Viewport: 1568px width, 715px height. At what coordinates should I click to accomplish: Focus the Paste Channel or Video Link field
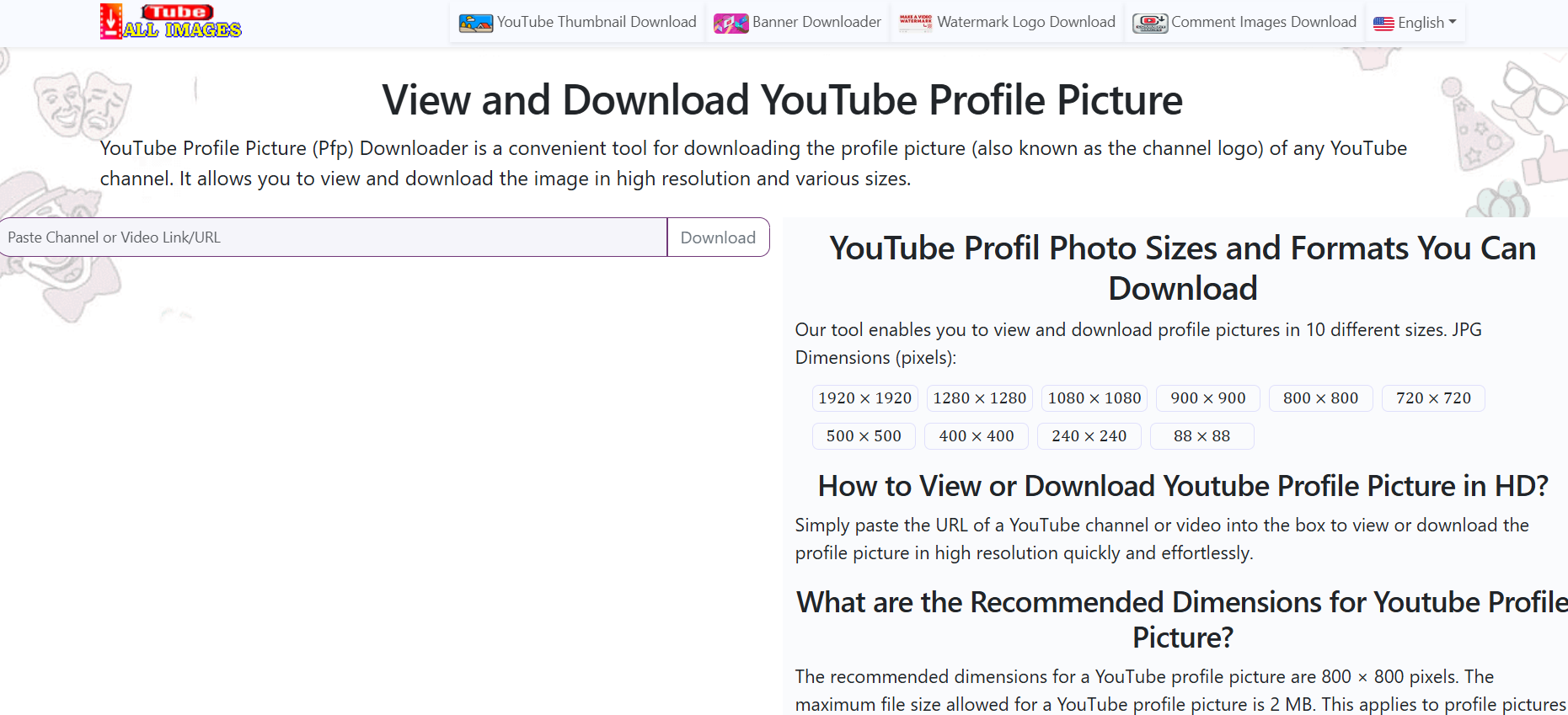pos(334,237)
